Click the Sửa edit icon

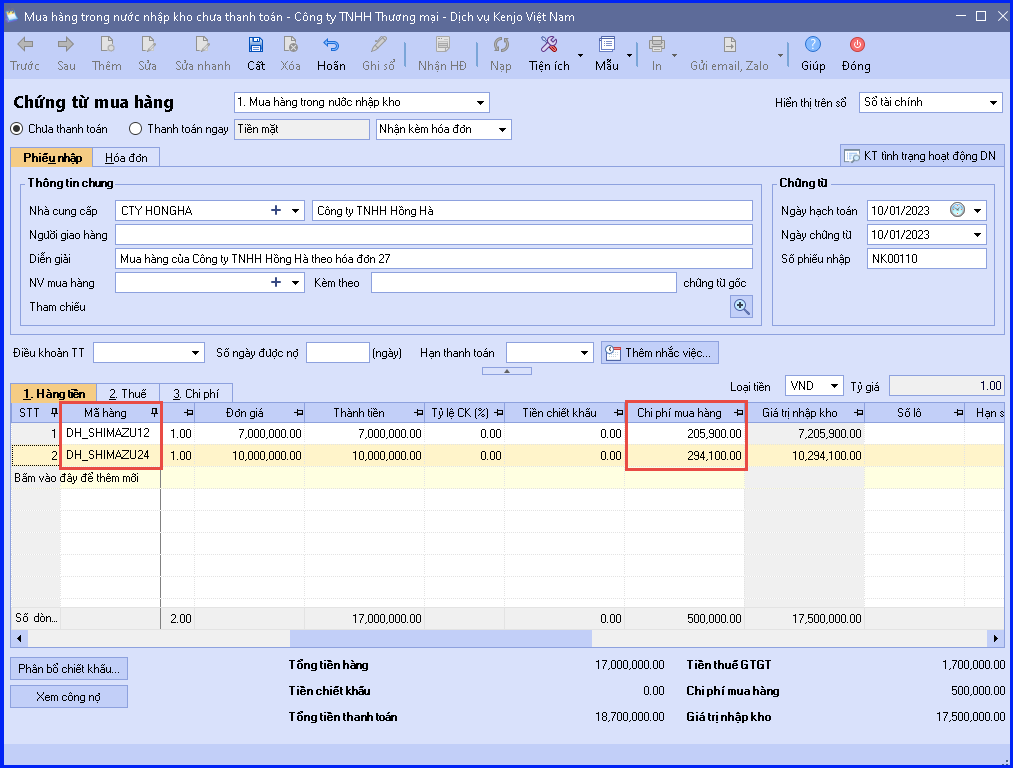click(x=148, y=45)
